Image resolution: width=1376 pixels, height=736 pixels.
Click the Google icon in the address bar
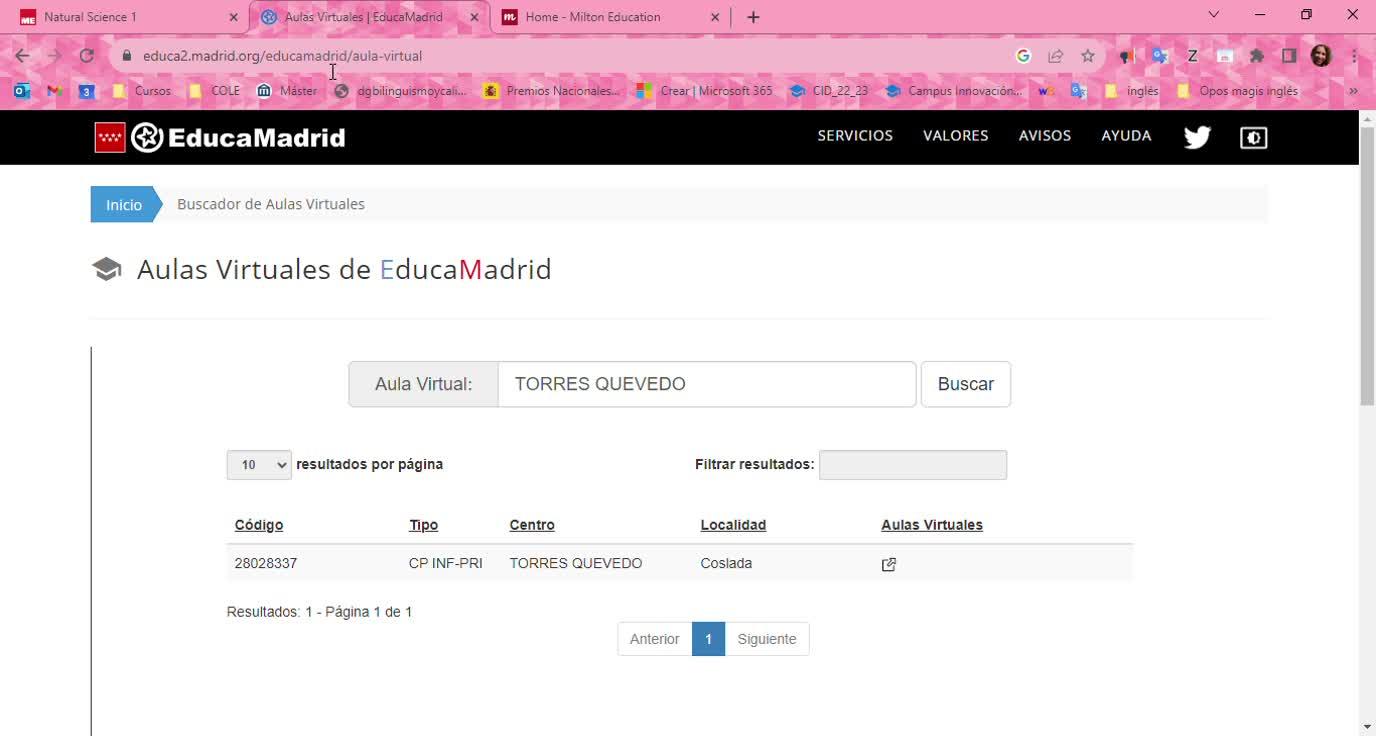(1023, 56)
